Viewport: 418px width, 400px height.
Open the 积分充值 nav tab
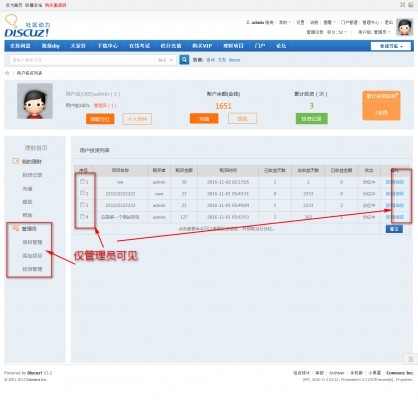click(x=171, y=46)
